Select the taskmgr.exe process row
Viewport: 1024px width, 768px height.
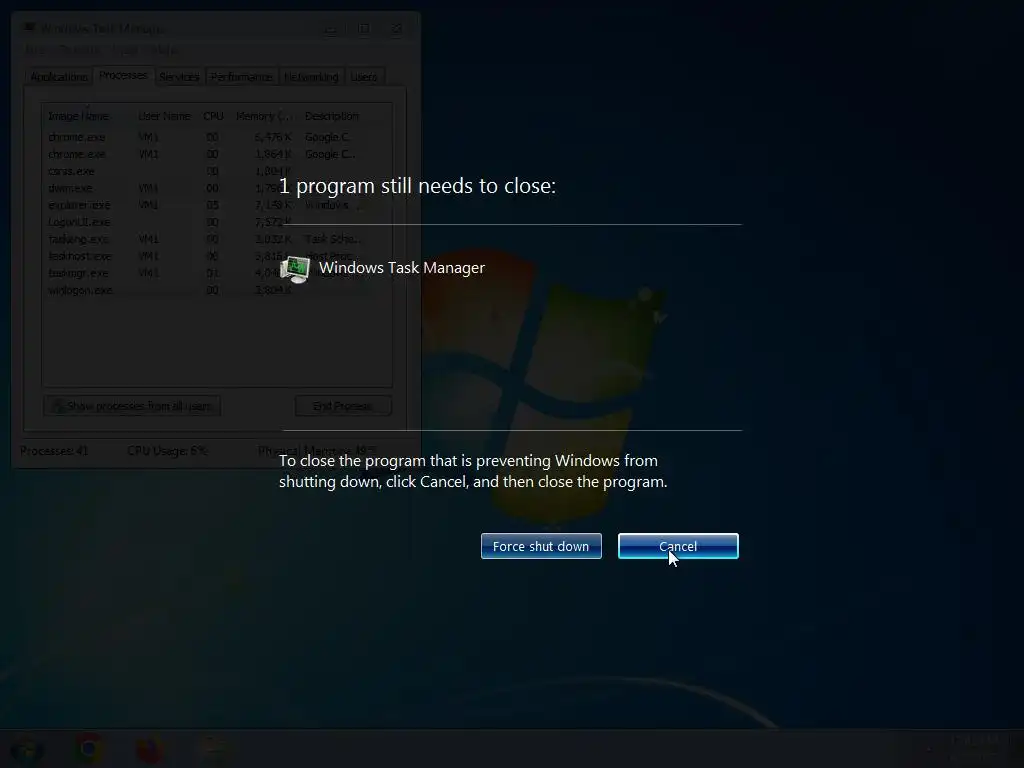tap(217, 273)
